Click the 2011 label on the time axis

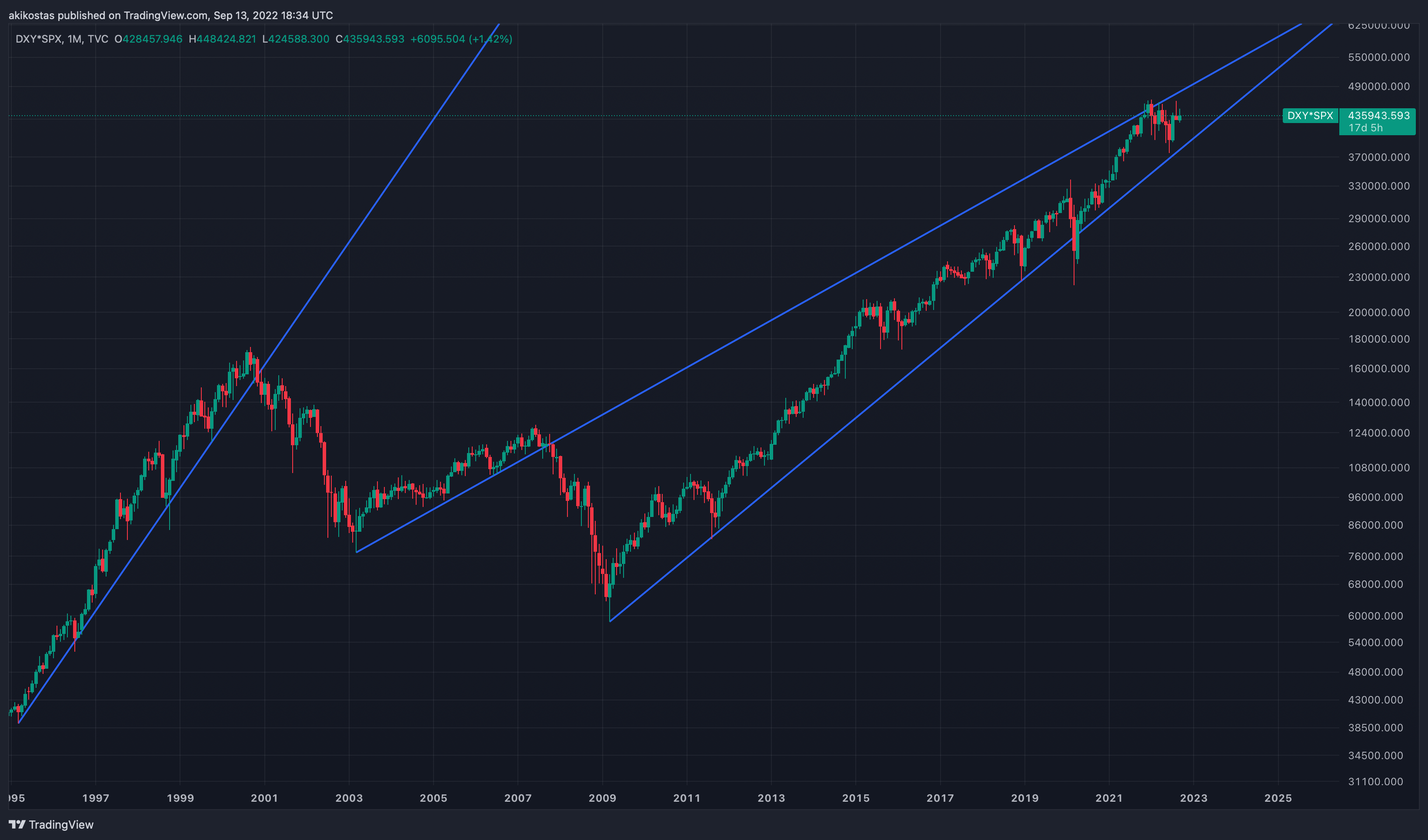point(687,798)
